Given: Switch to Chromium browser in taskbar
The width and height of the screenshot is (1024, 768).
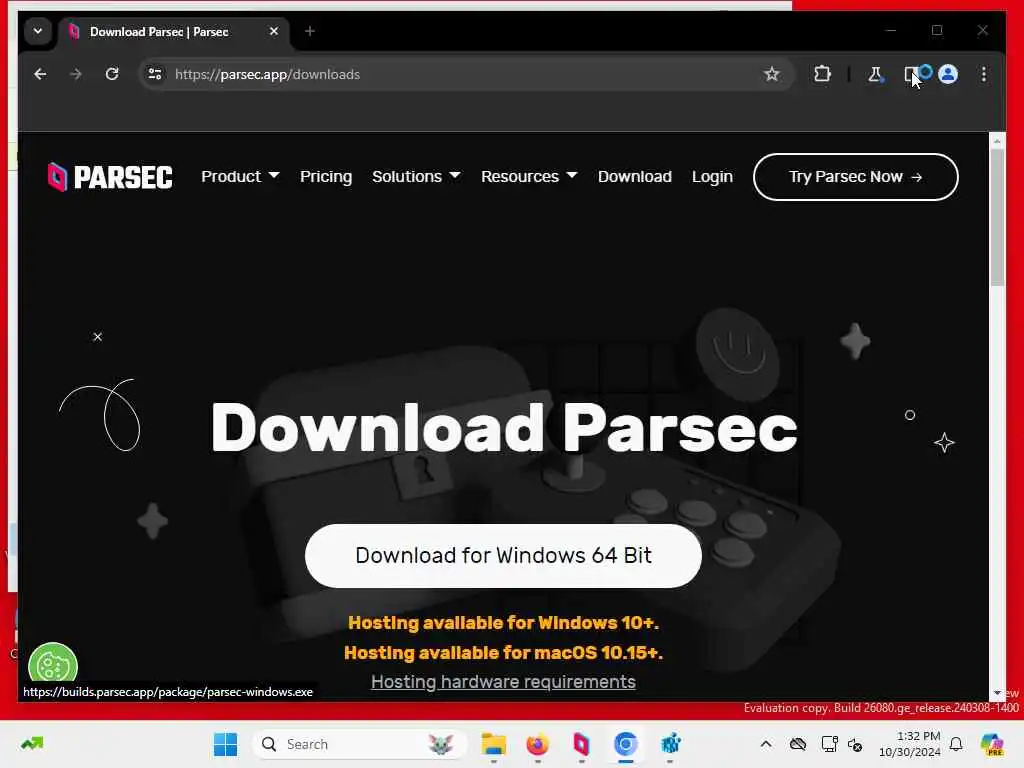Looking at the screenshot, I should (x=626, y=744).
